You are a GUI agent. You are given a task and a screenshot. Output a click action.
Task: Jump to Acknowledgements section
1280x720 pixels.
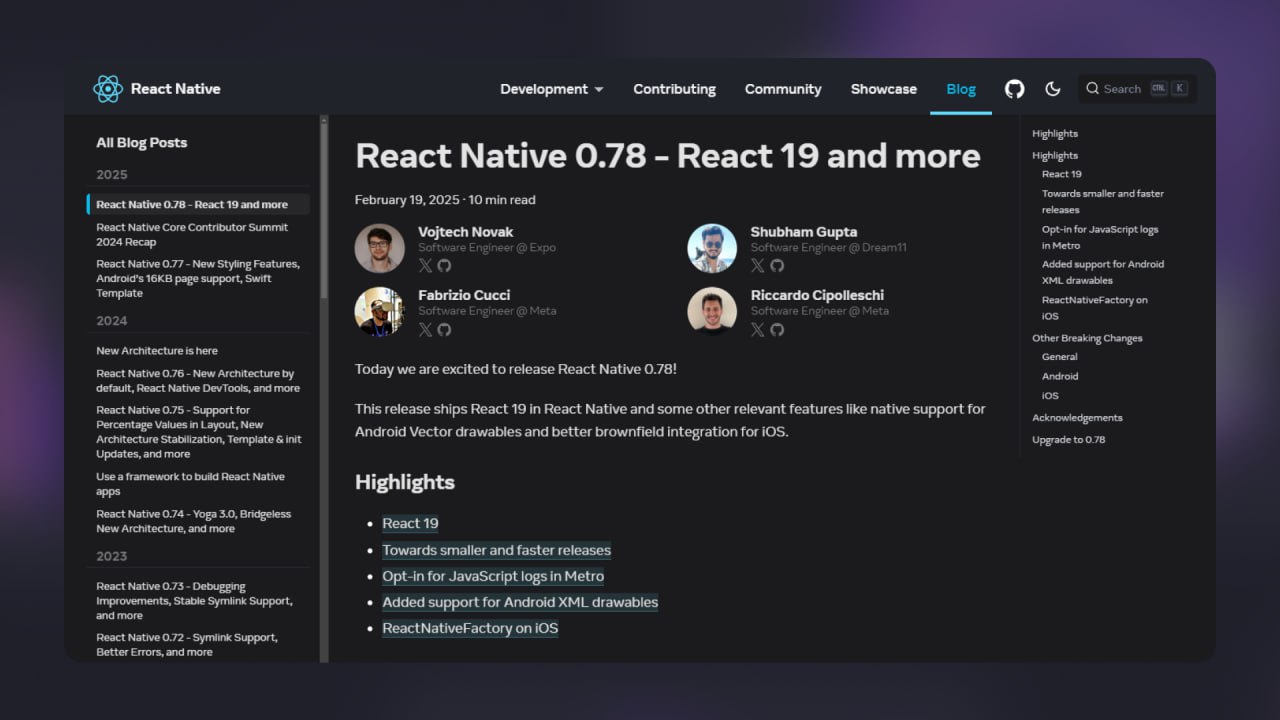pos(1077,418)
